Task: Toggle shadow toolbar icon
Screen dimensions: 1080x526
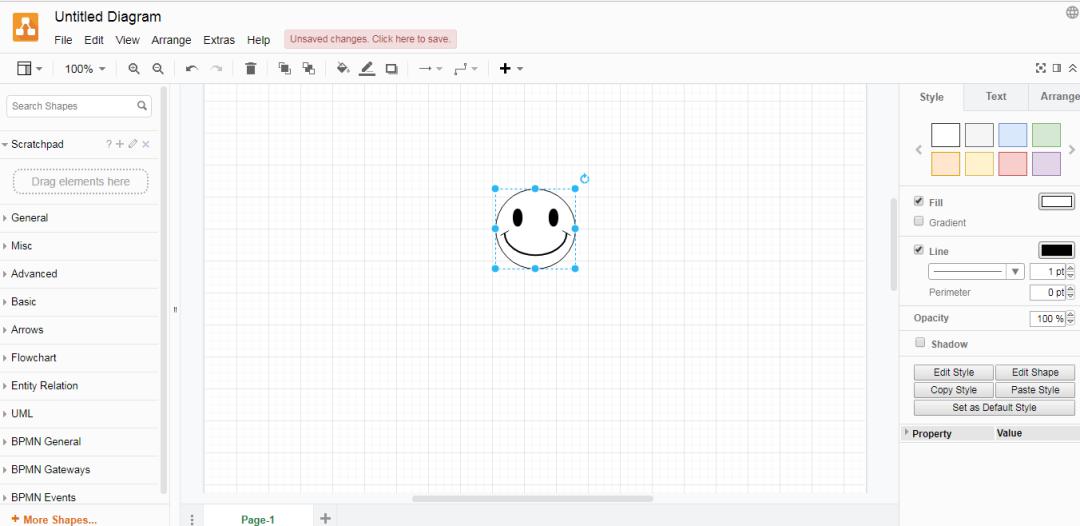Action: (x=391, y=69)
